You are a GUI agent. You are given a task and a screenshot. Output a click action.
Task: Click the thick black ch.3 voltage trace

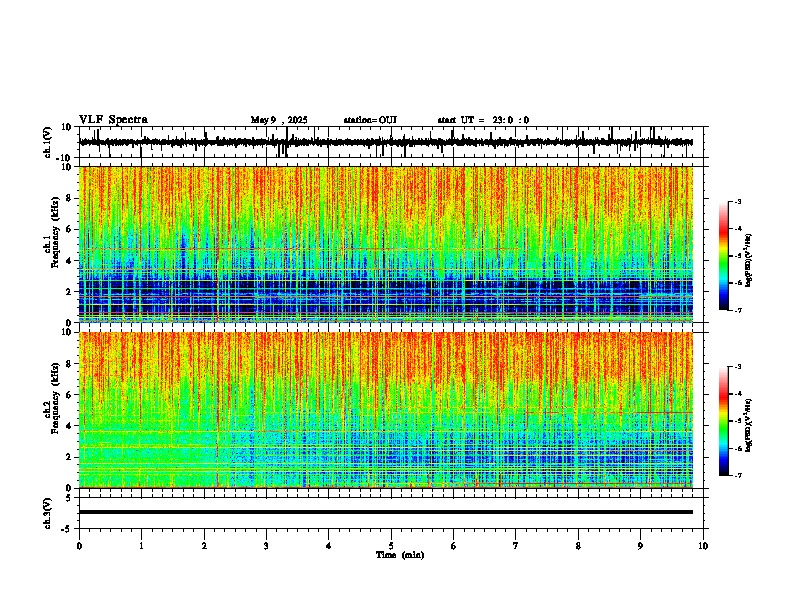386,512
